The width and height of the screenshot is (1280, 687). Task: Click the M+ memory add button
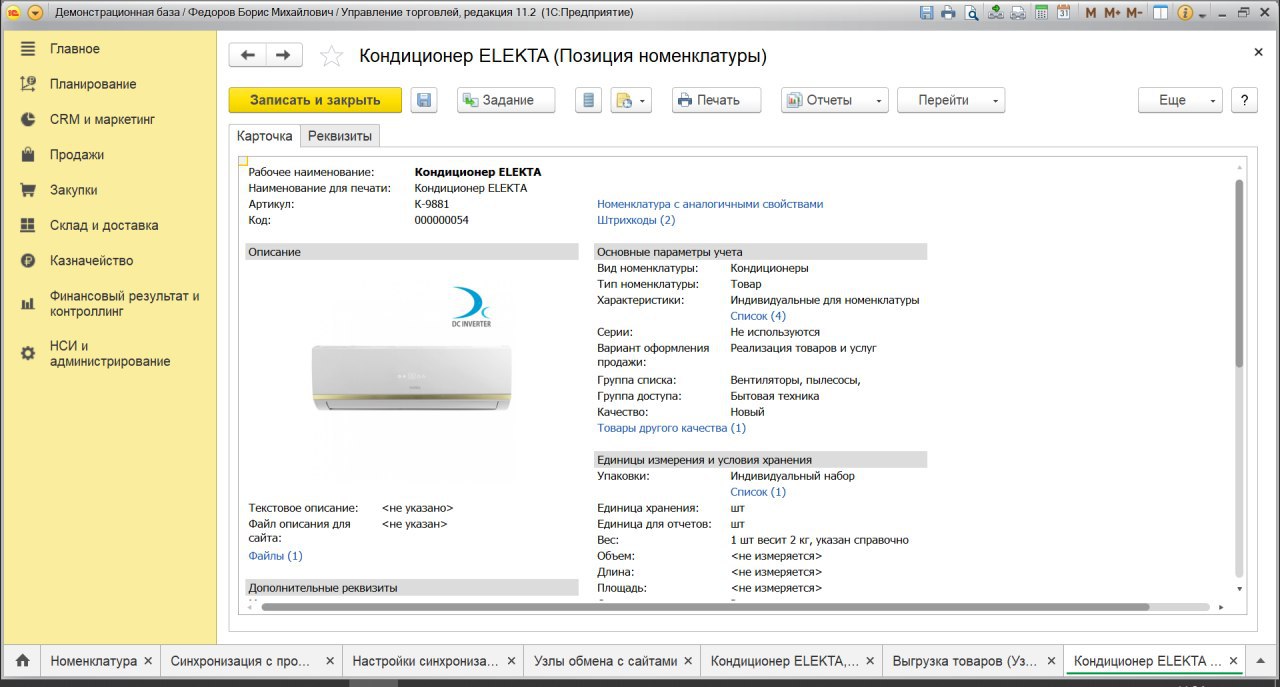[x=1111, y=13]
